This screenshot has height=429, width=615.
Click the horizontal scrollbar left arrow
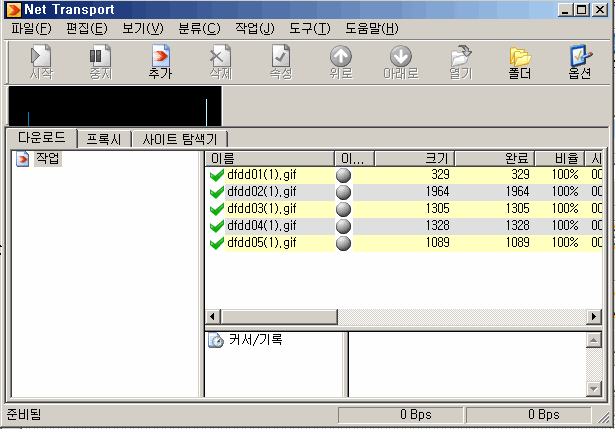point(213,316)
